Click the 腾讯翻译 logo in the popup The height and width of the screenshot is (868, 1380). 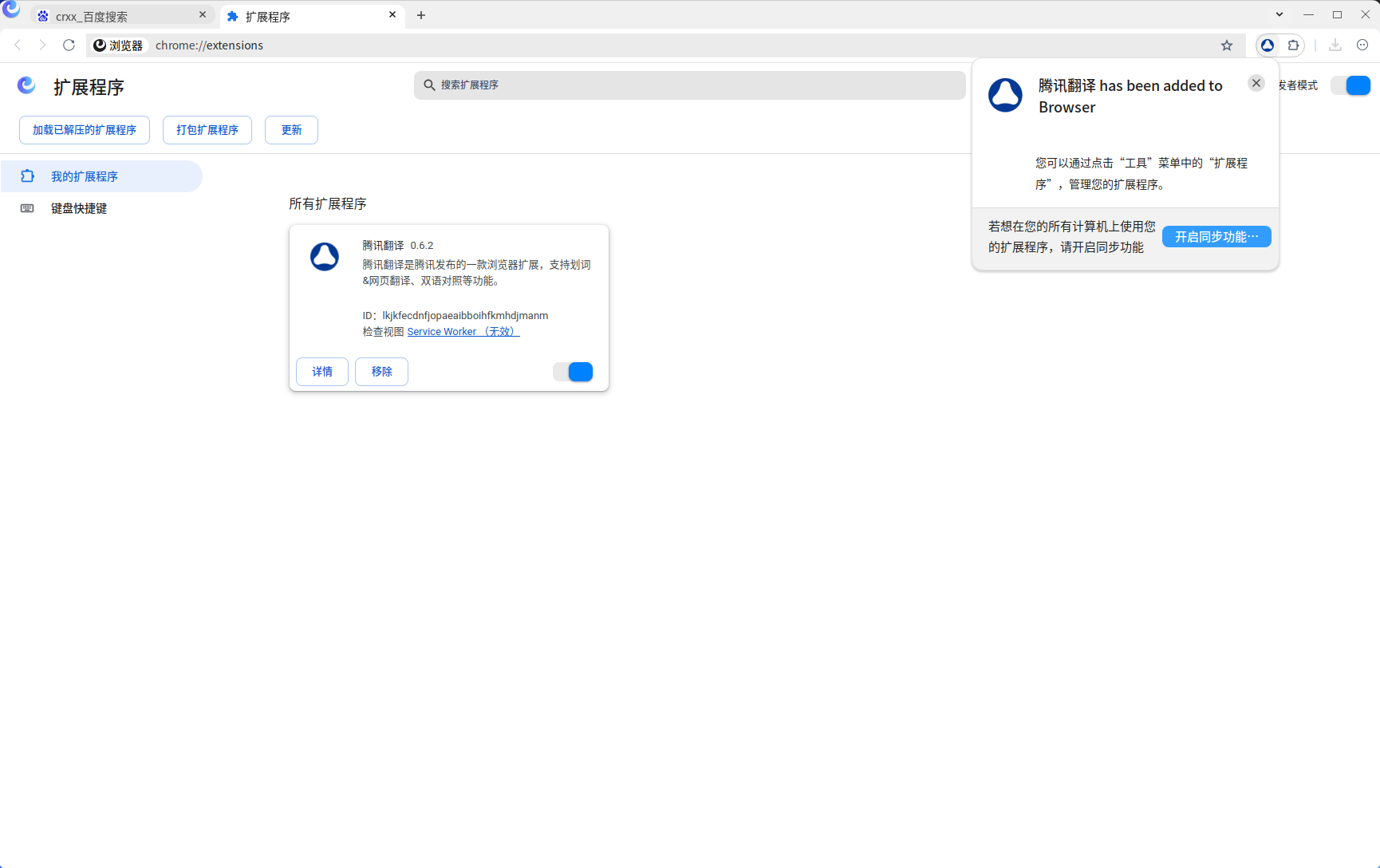click(x=1005, y=95)
